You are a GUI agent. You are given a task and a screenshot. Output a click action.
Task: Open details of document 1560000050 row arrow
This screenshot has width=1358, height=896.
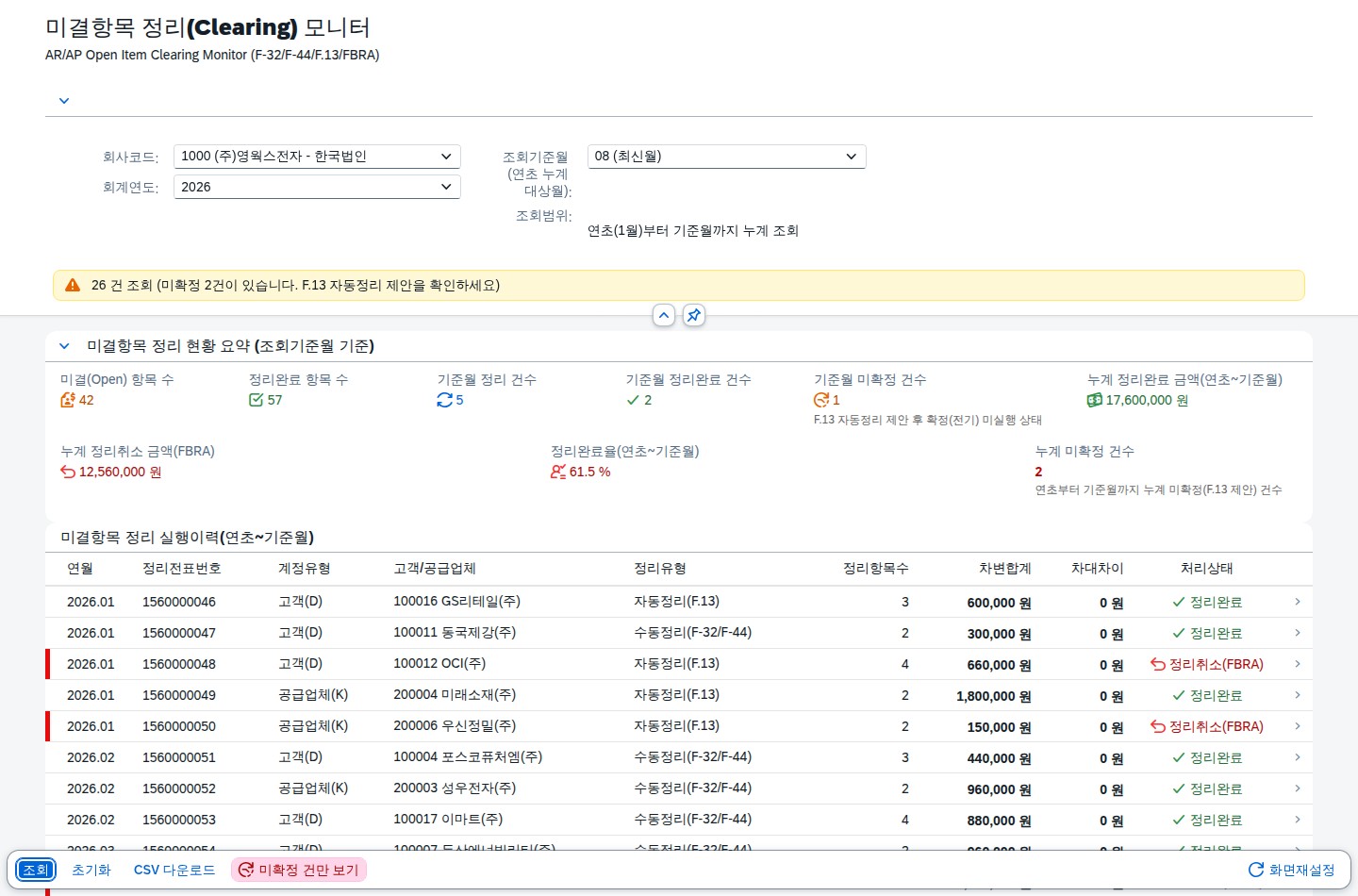1298,726
